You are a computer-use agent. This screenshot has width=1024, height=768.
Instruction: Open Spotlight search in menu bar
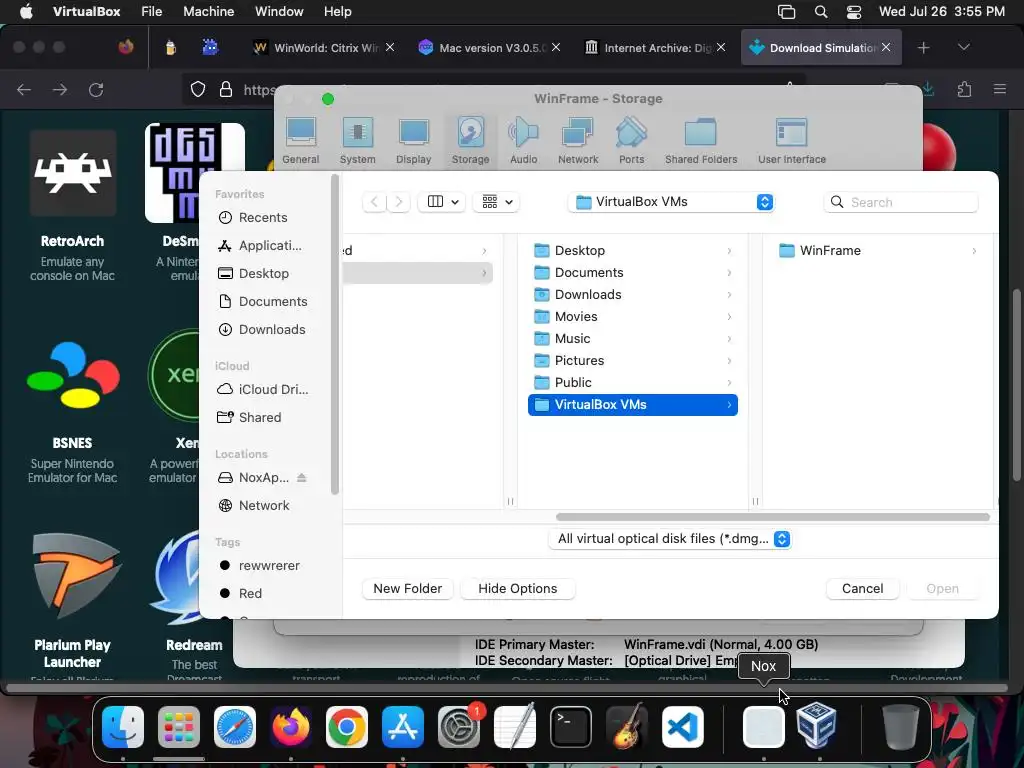(821, 12)
